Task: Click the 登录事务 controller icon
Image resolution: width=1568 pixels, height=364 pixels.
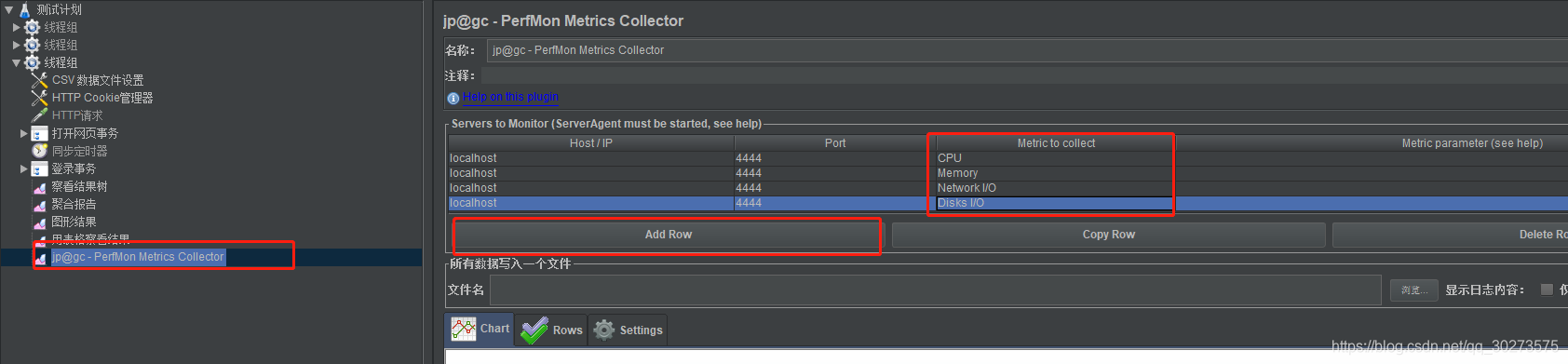Action: 39,169
